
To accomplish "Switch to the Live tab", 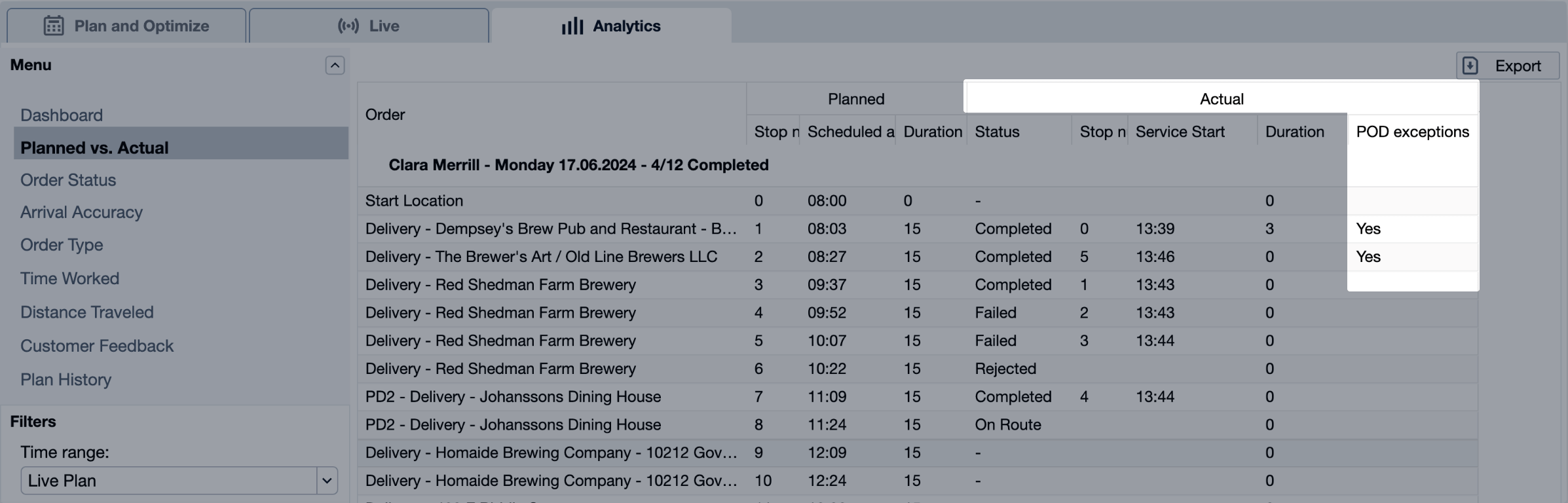I will pos(369,26).
